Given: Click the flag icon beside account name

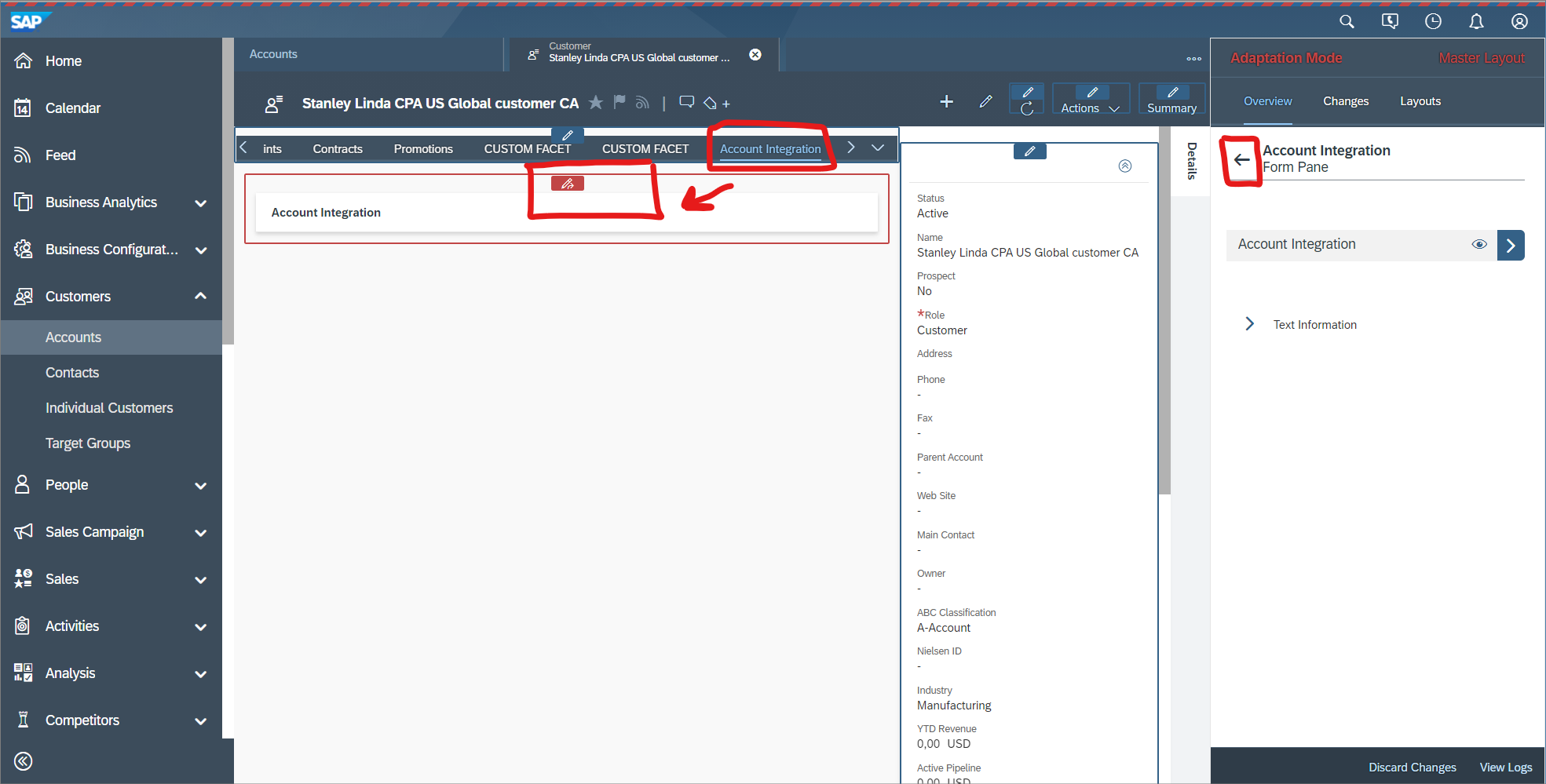Looking at the screenshot, I should [619, 102].
